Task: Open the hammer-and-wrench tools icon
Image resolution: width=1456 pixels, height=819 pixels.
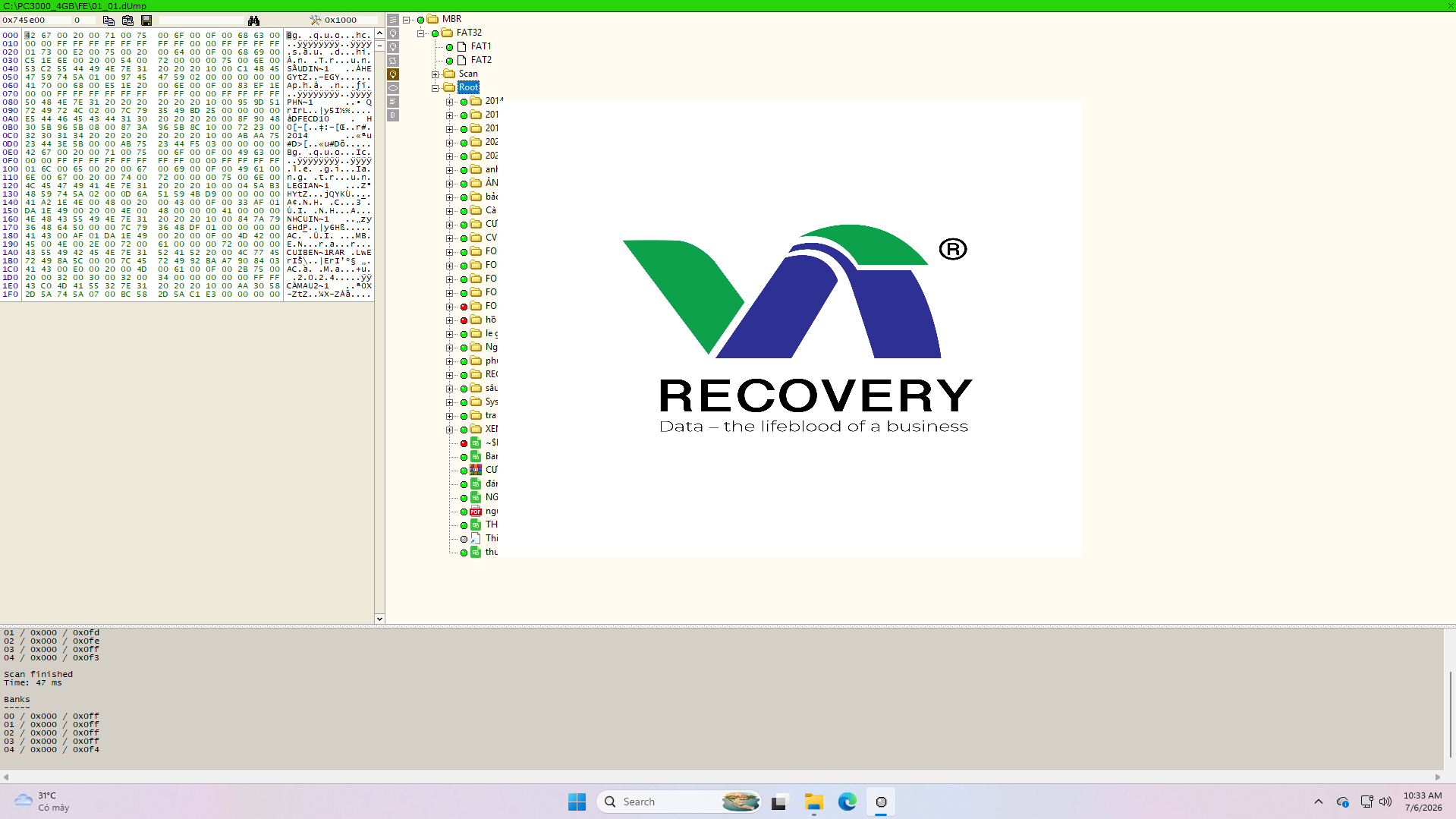Action: point(316,20)
